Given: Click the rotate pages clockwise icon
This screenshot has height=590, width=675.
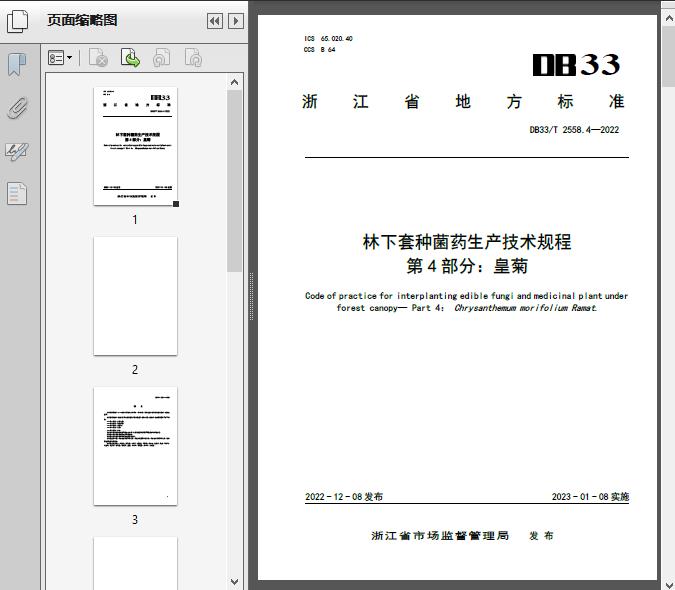Looking at the screenshot, I should 193,58.
